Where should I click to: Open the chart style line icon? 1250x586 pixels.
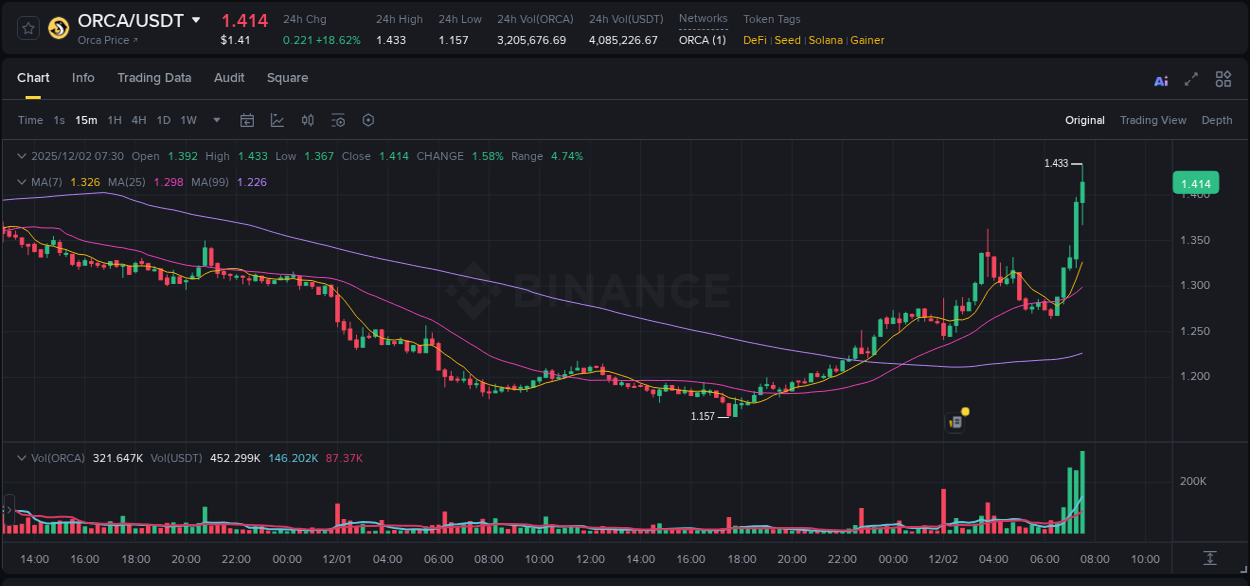point(277,120)
